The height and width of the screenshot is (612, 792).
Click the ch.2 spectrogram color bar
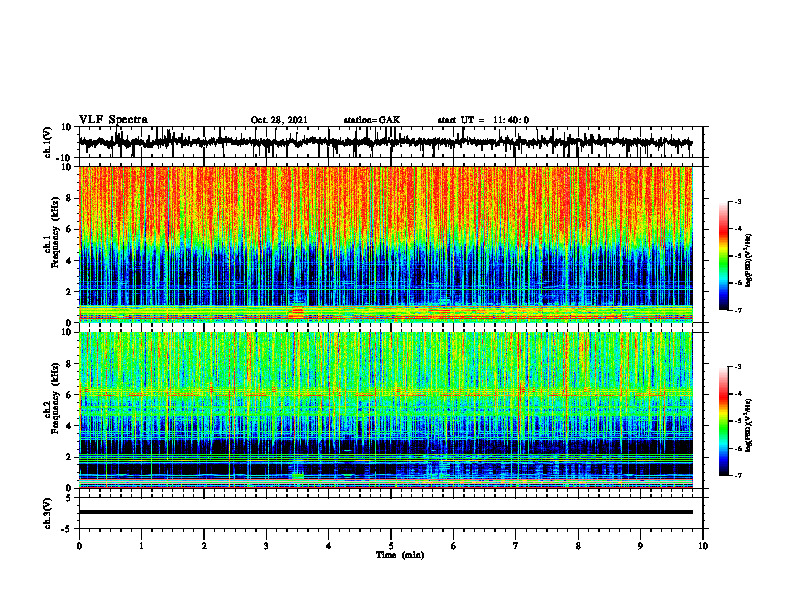coord(723,421)
